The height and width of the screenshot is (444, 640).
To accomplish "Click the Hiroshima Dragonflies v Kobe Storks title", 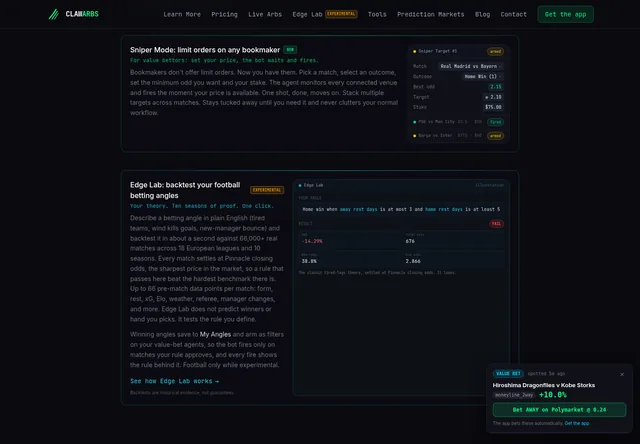I will [544, 385].
